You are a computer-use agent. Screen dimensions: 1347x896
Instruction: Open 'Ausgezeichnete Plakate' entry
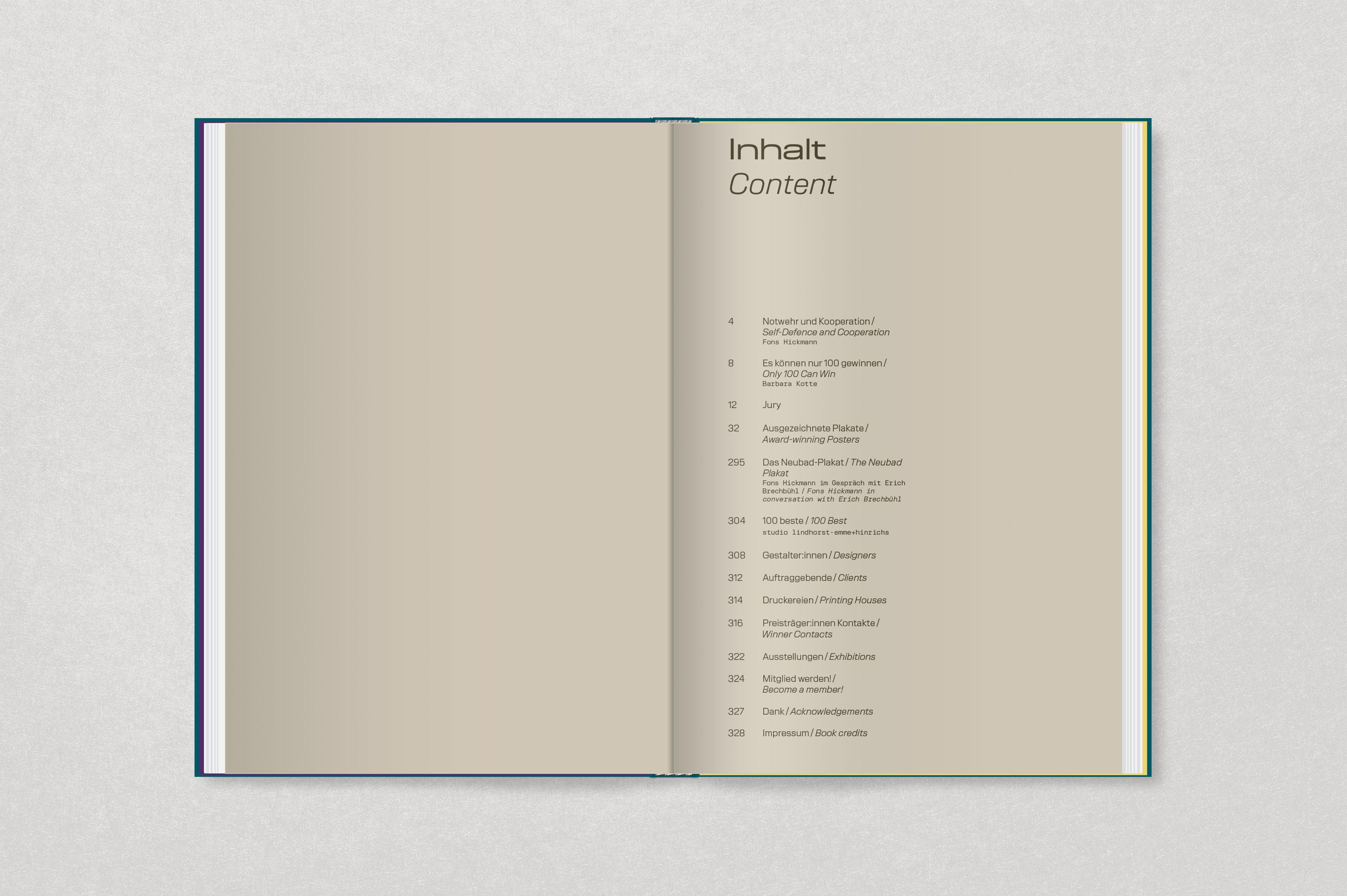pos(814,428)
